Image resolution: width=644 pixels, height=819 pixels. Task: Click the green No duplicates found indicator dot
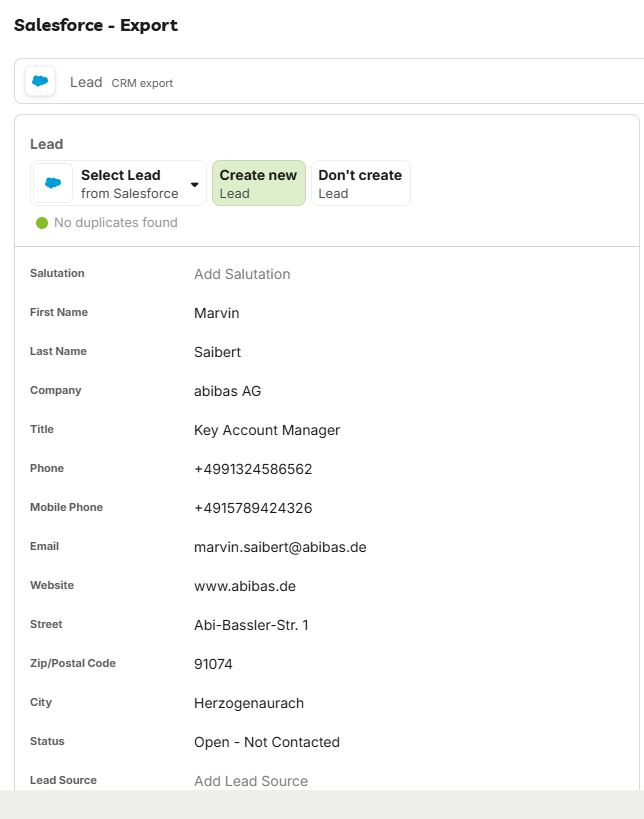42,223
